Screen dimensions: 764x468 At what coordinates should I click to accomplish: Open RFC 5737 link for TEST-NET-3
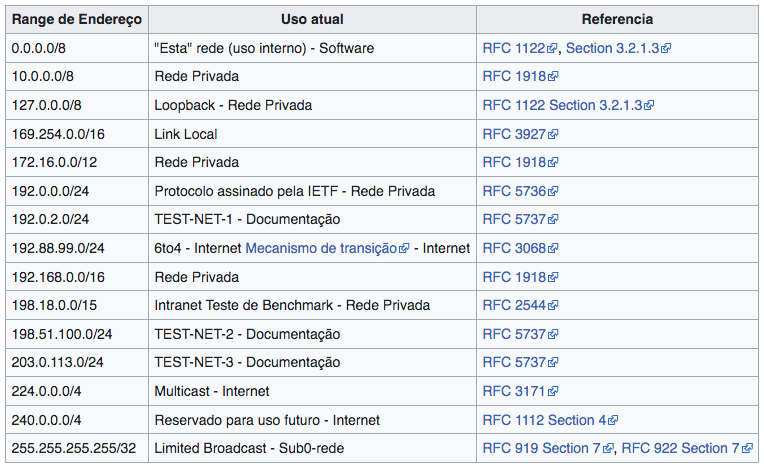coord(514,362)
